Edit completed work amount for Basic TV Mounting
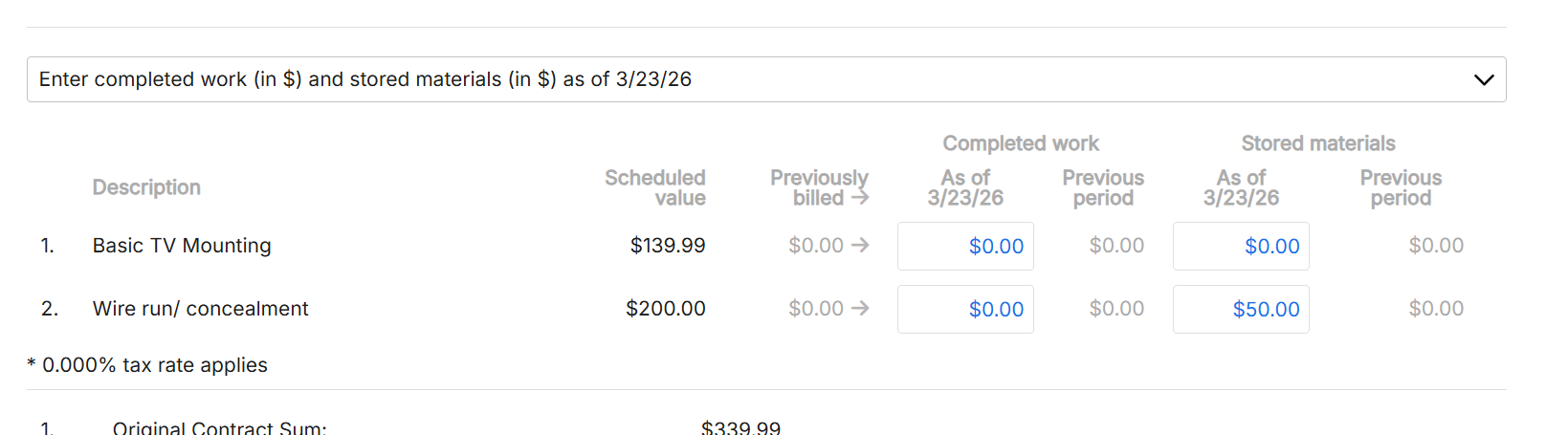 coord(965,247)
